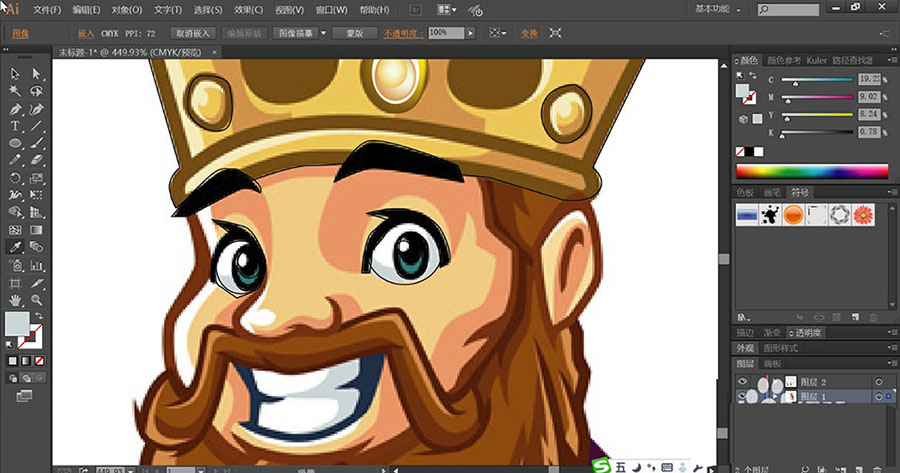Switch to 路径查找器 pathfinder tab

click(x=852, y=60)
